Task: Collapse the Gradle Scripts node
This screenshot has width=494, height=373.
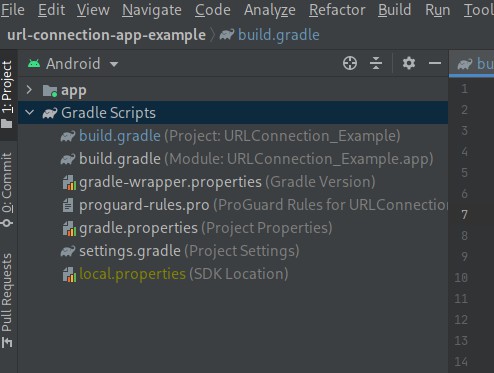Action: 30,112
